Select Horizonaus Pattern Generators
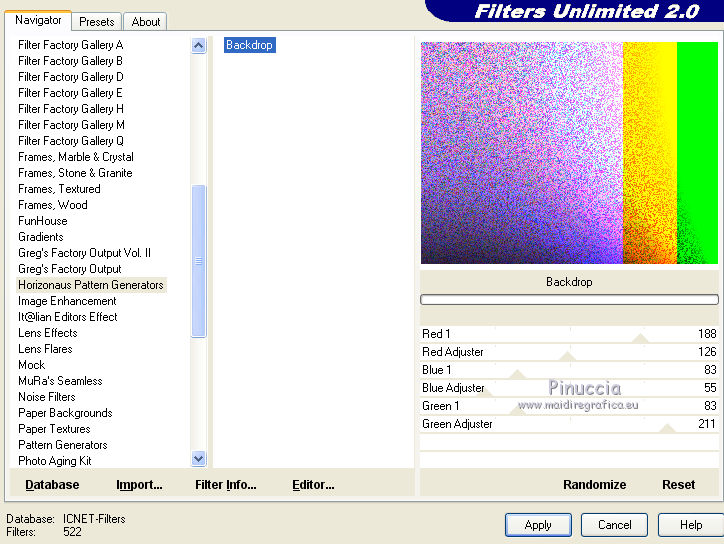 coord(91,285)
